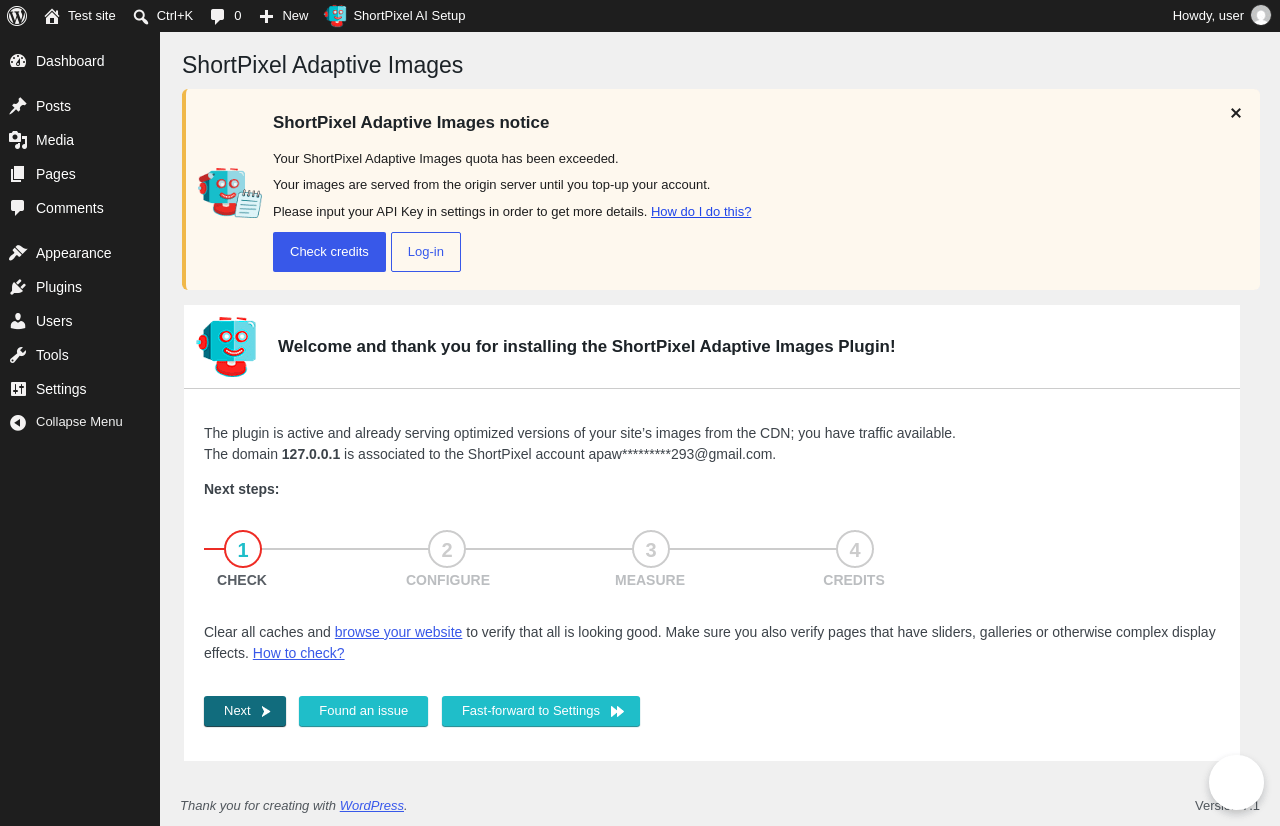Open the 'Howdy, user' account menu
1280x826 pixels.
coord(1208,16)
